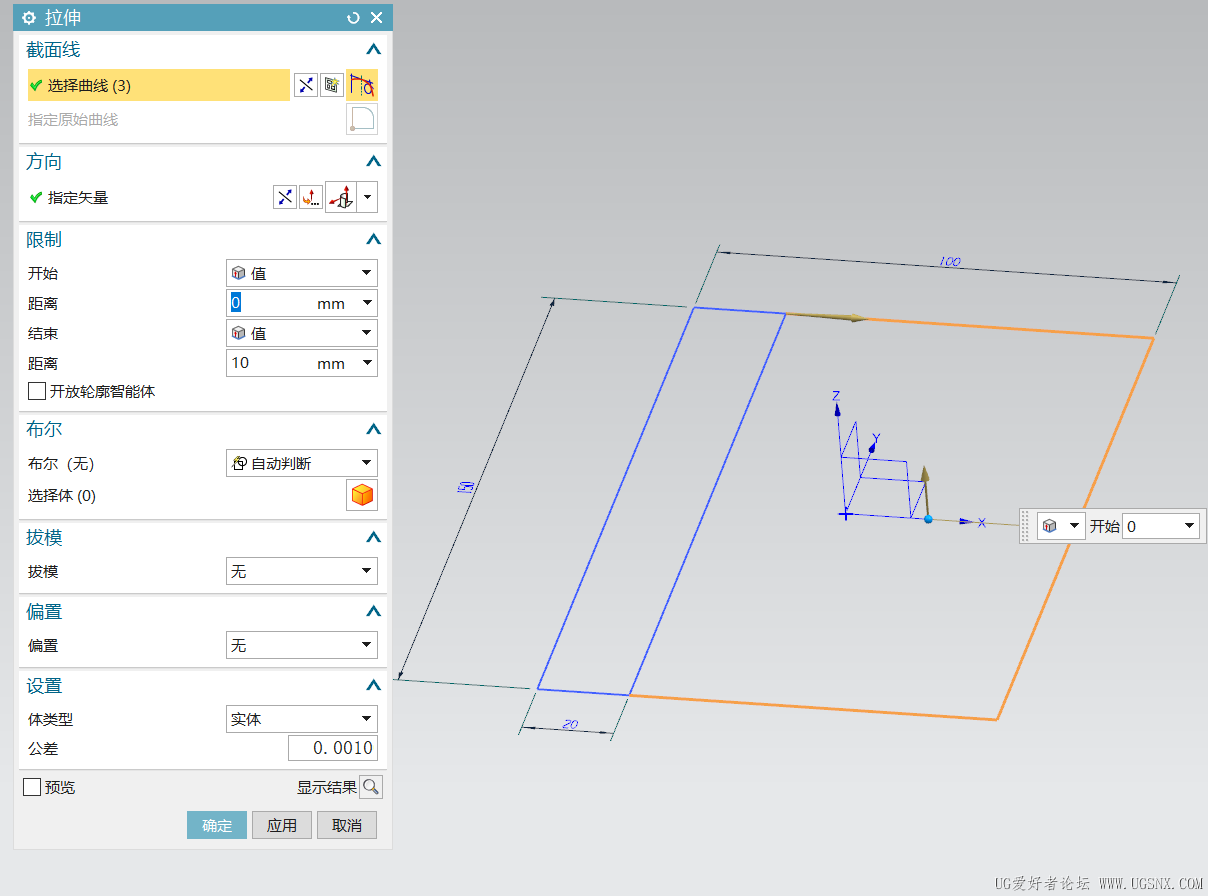The width and height of the screenshot is (1208, 896).
Task: Click the gear icon in the 拉伸 title bar
Action: click(29, 18)
